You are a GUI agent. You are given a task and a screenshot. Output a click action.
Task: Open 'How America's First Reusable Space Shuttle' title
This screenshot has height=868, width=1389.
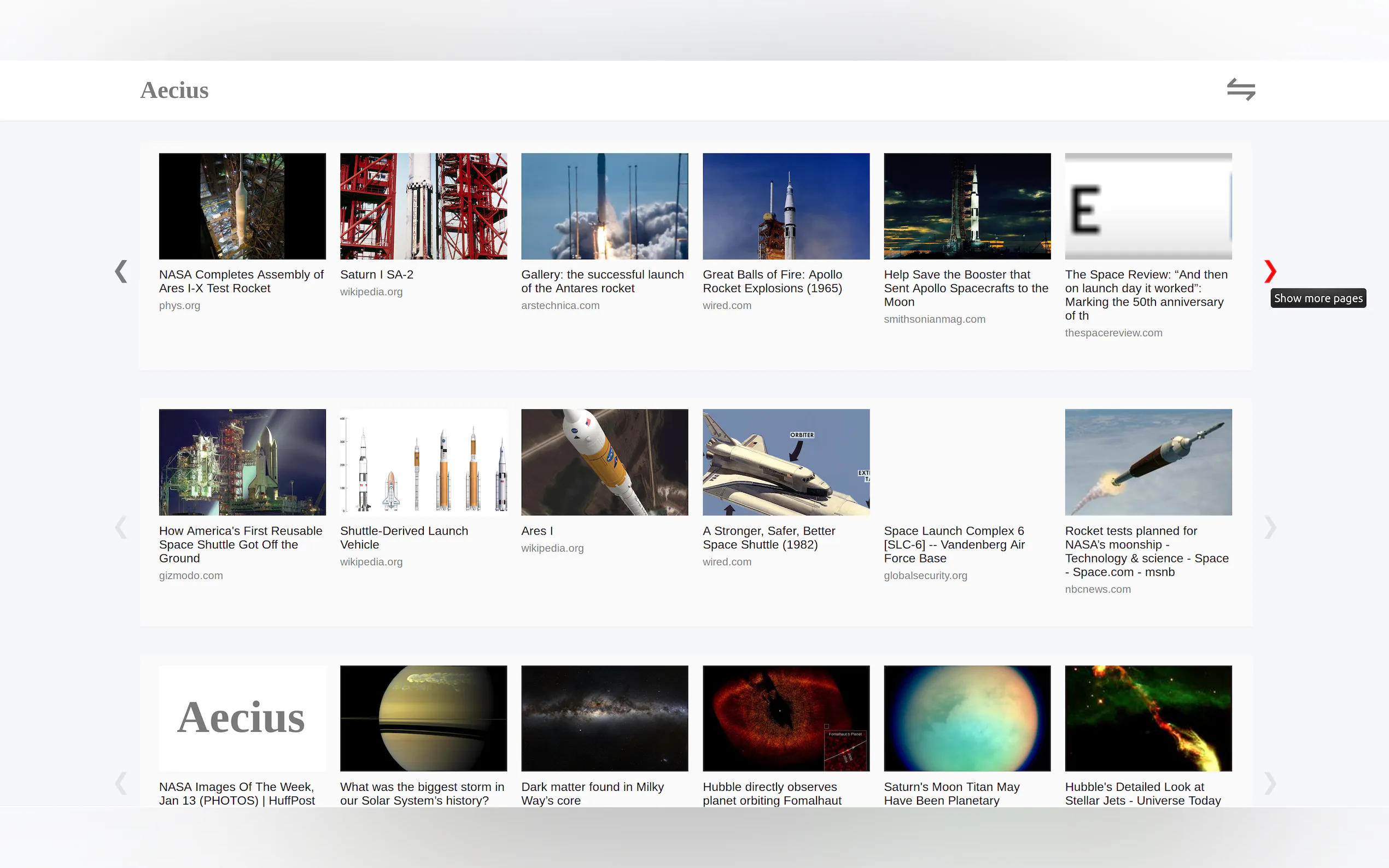241,544
